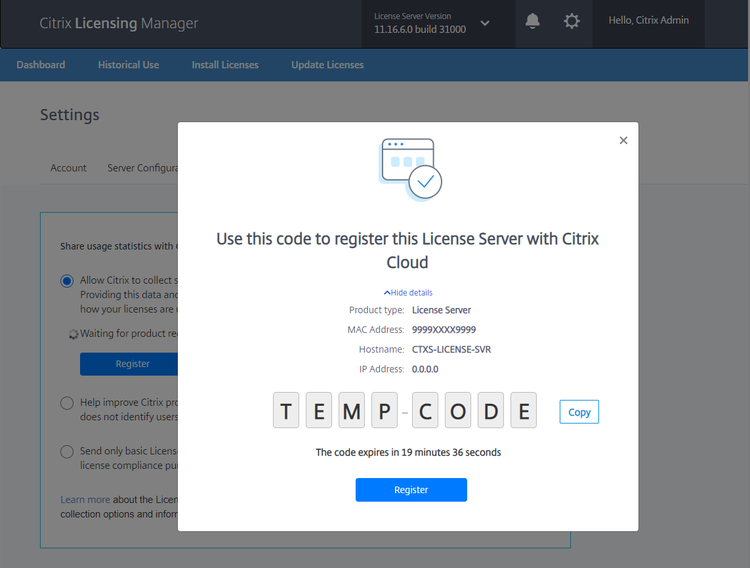Expand the License Server Version dropdown arrow
750x568 pixels.
[x=485, y=23]
